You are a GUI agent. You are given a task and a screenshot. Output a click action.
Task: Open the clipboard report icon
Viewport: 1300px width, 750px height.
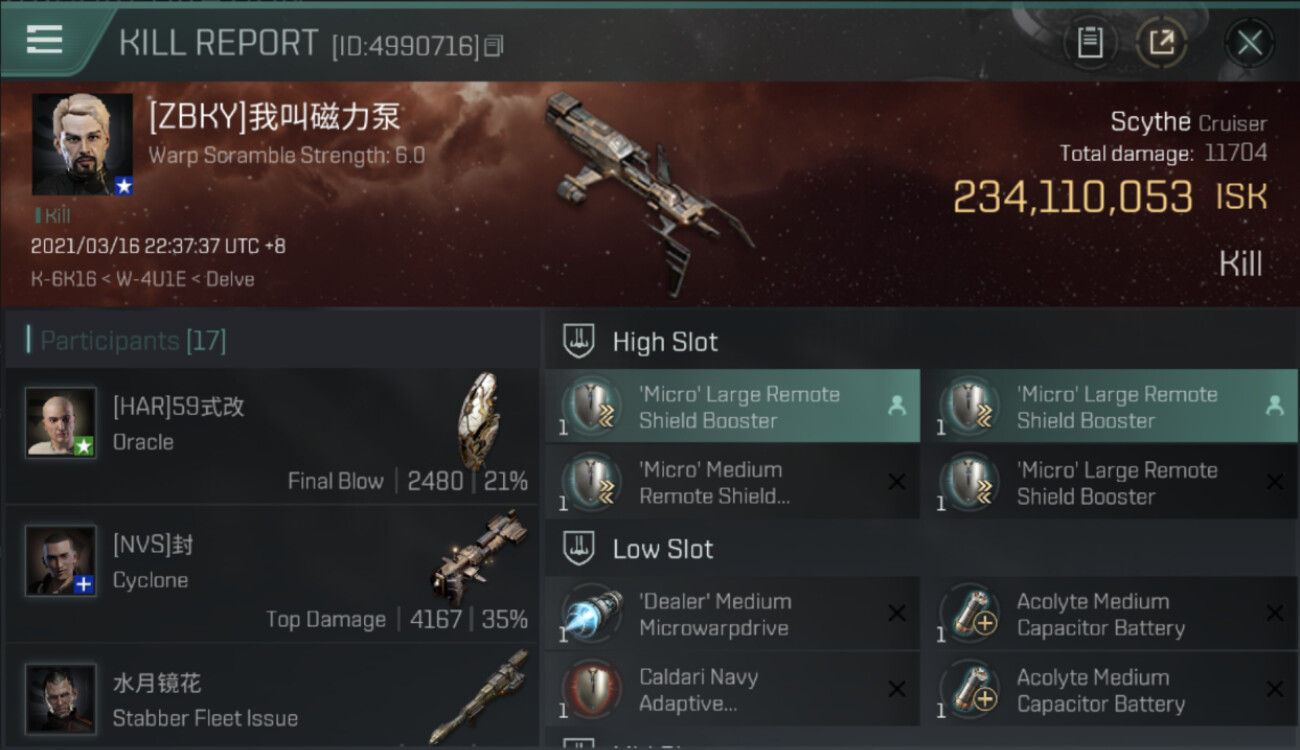coord(1090,43)
